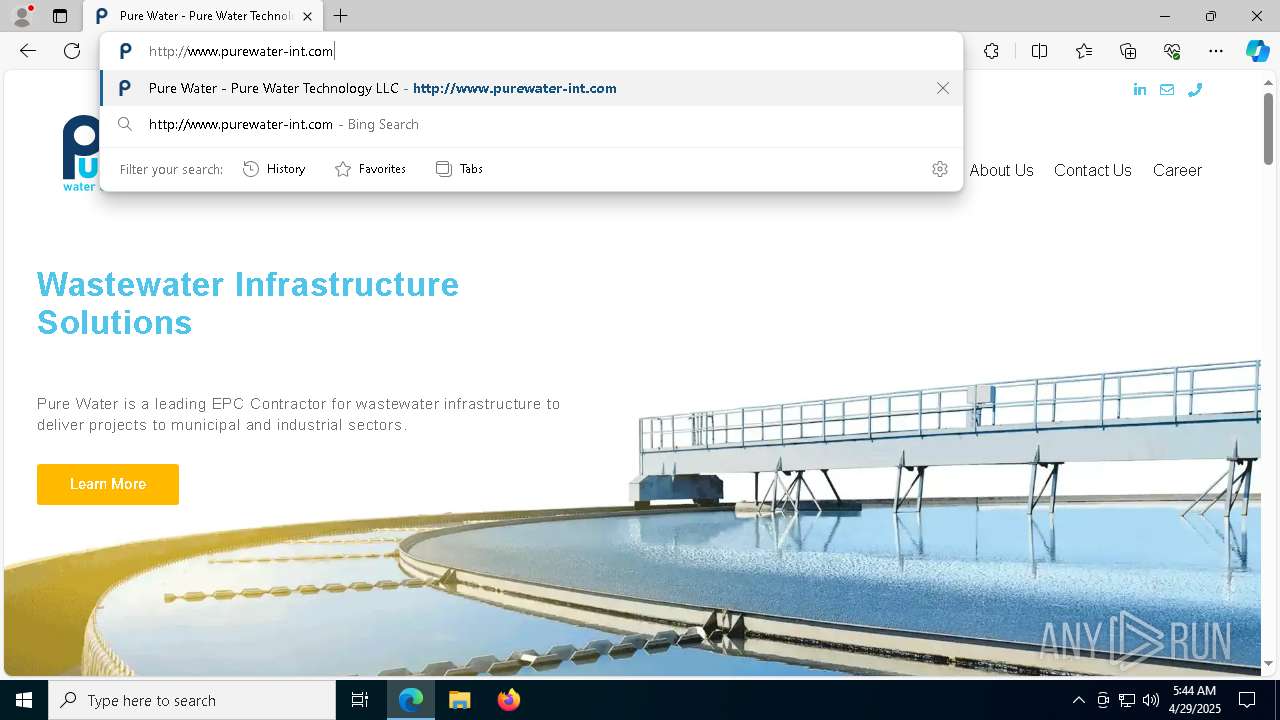1280x720 pixels.
Task: Click the address bar URL field
Action: click(x=530, y=51)
